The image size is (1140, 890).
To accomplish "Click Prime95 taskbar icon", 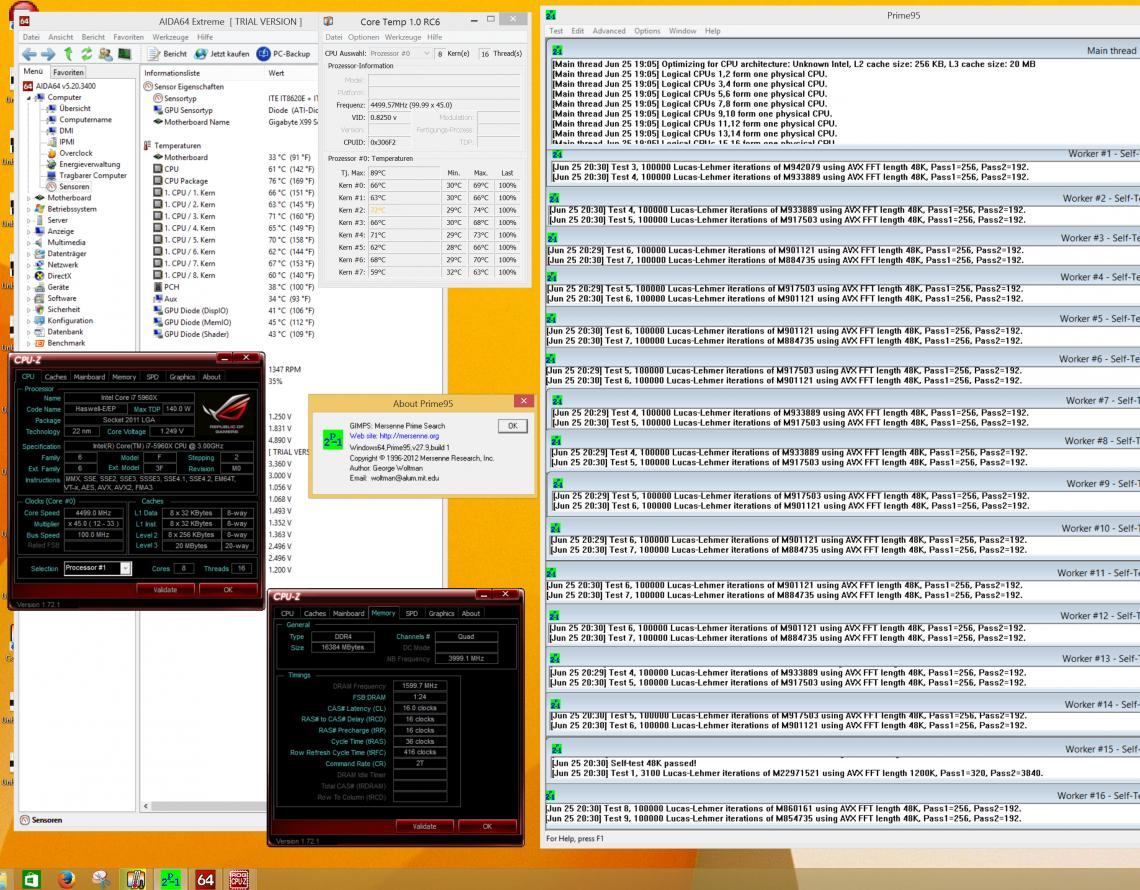I will 170,879.
